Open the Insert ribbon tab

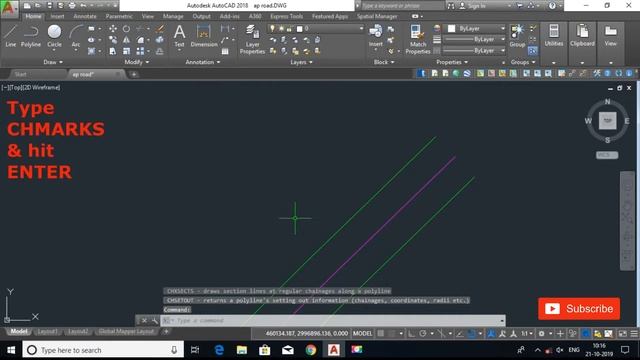tap(57, 16)
